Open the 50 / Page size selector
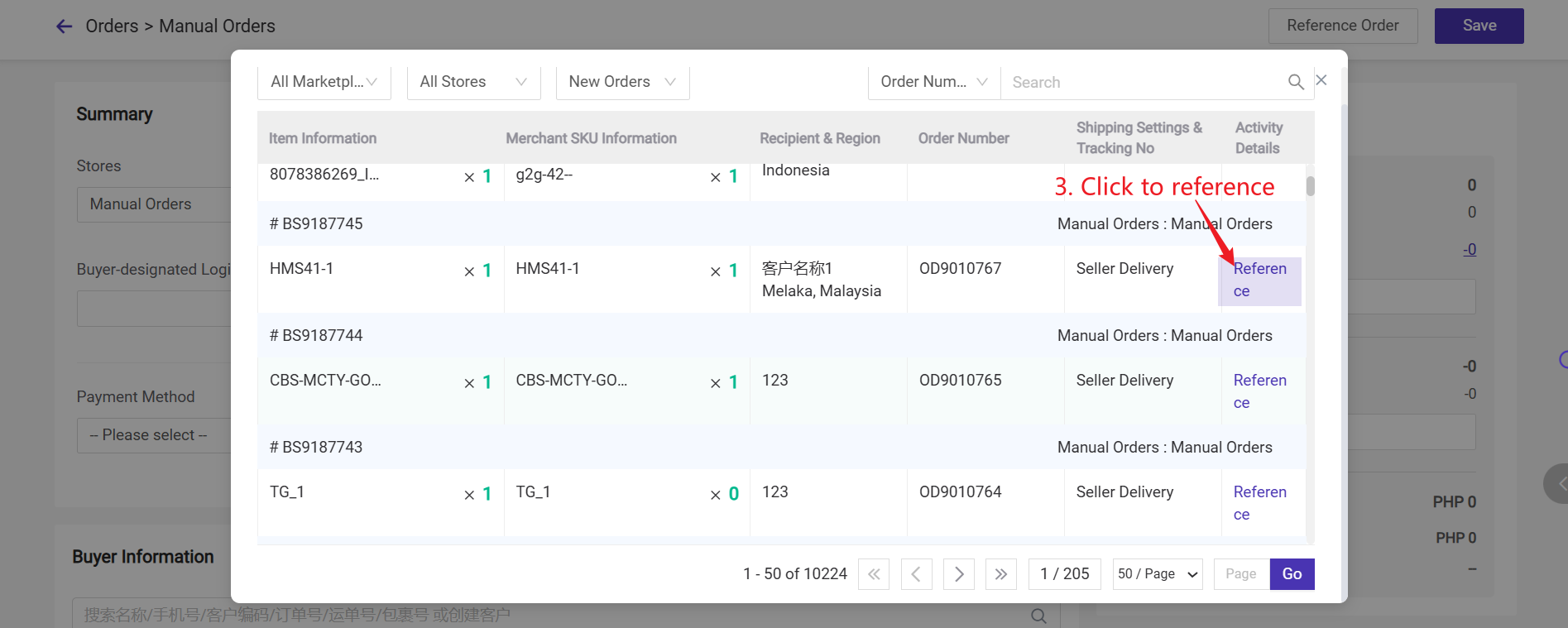The width and height of the screenshot is (1568, 628). pos(1158,574)
